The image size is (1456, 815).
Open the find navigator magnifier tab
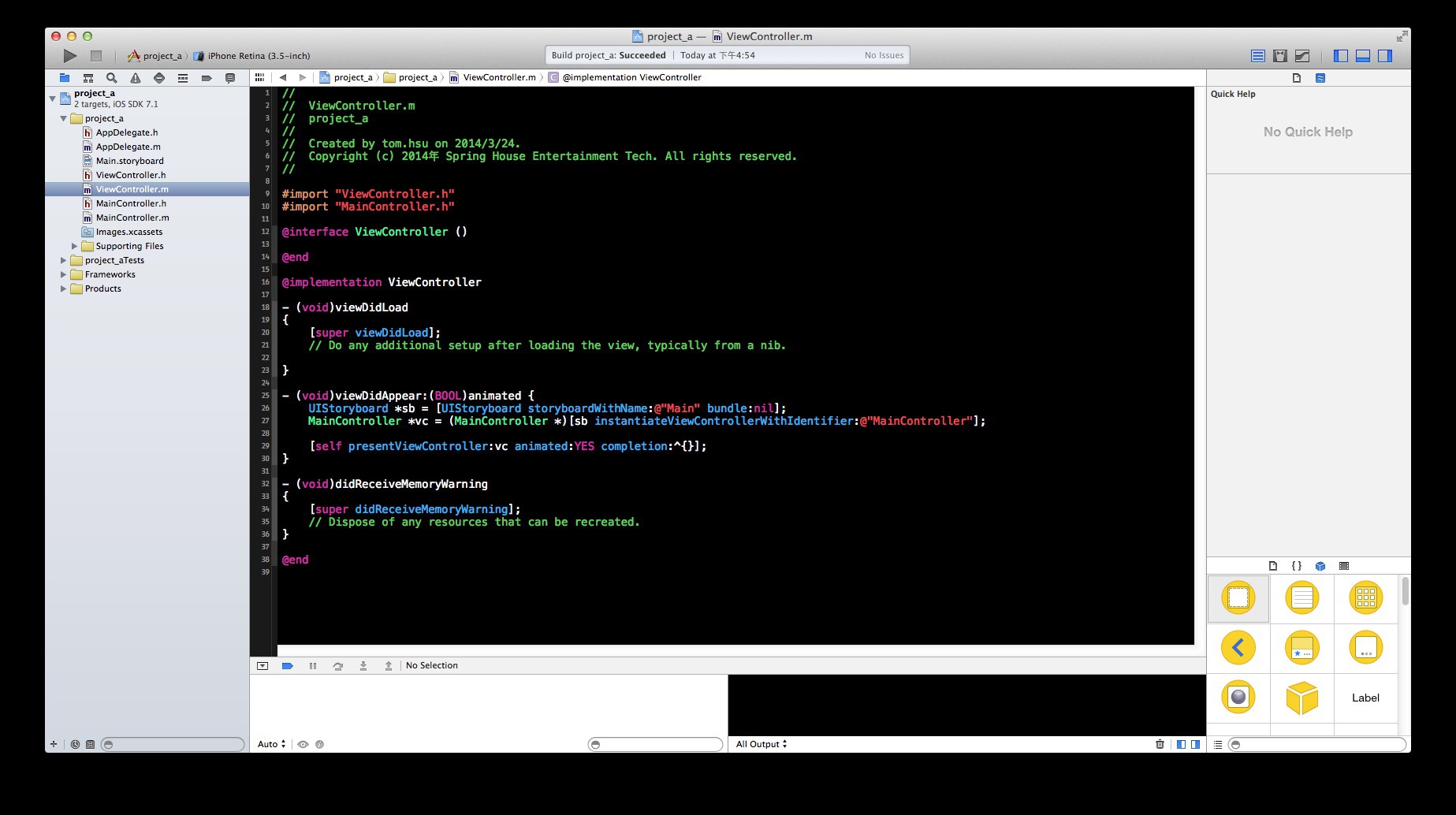click(x=112, y=78)
